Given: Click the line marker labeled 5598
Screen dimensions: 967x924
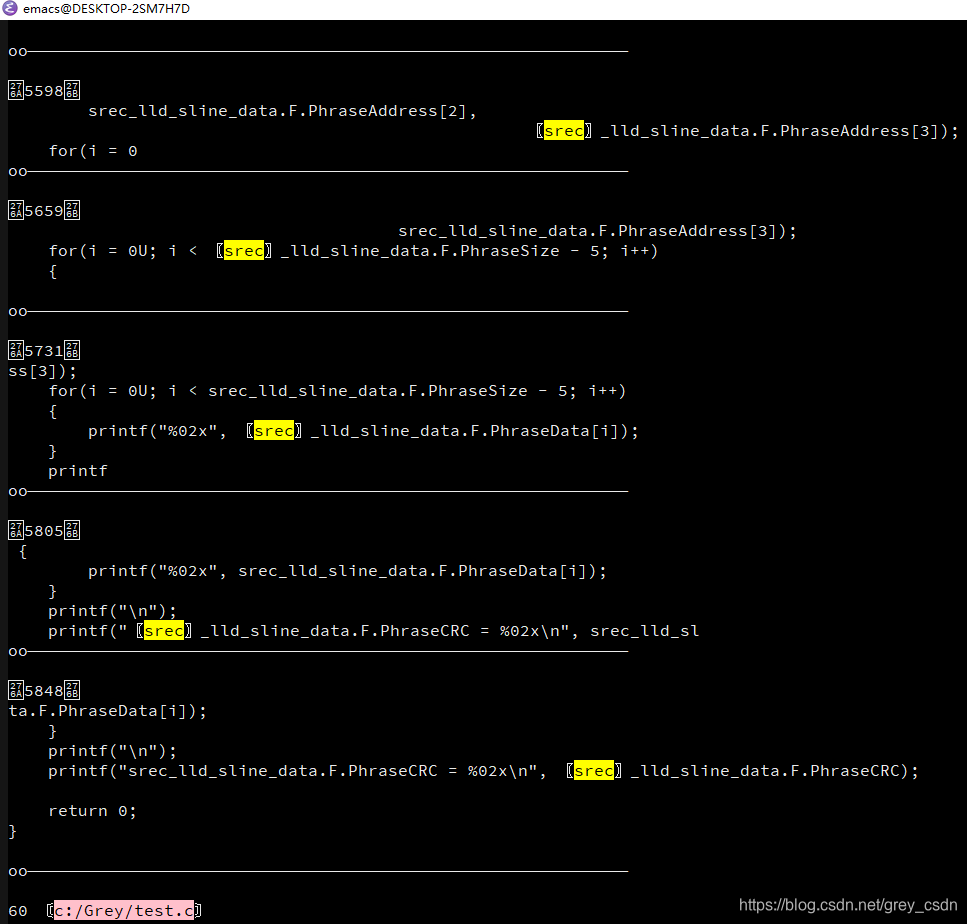Looking at the screenshot, I should tap(42, 89).
